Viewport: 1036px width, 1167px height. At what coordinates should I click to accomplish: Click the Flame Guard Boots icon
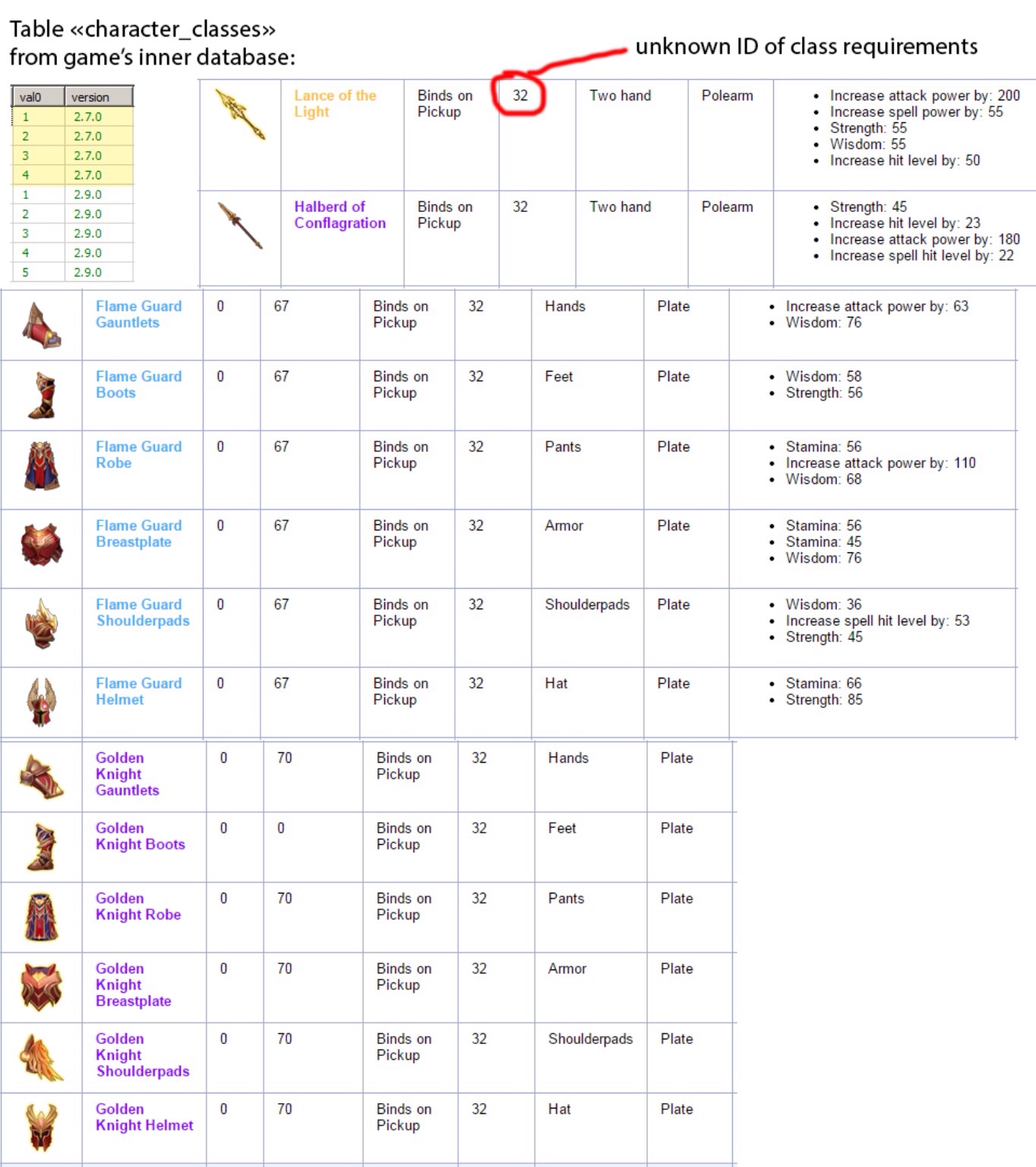click(x=42, y=395)
